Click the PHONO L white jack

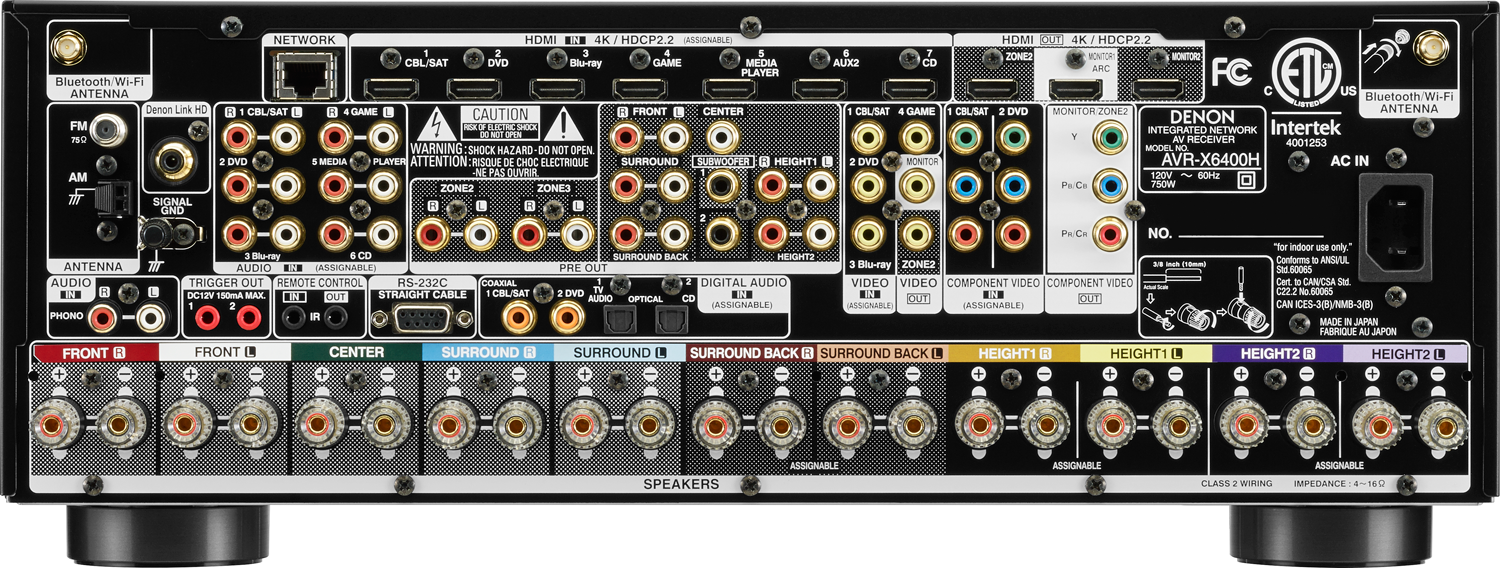(151, 319)
